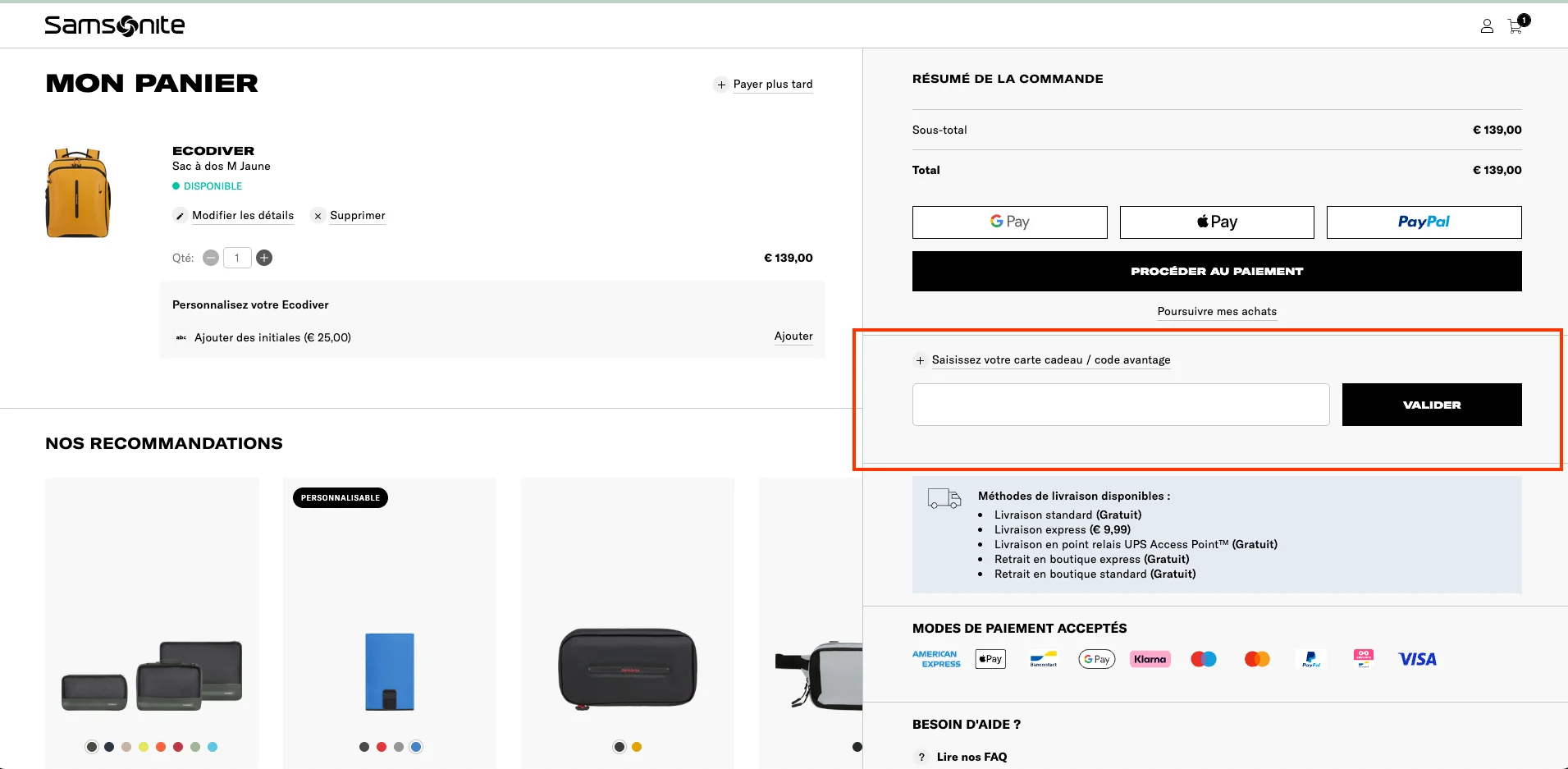Image resolution: width=1568 pixels, height=769 pixels.
Task: Select beige swatch on packing cubes
Action: (126, 747)
